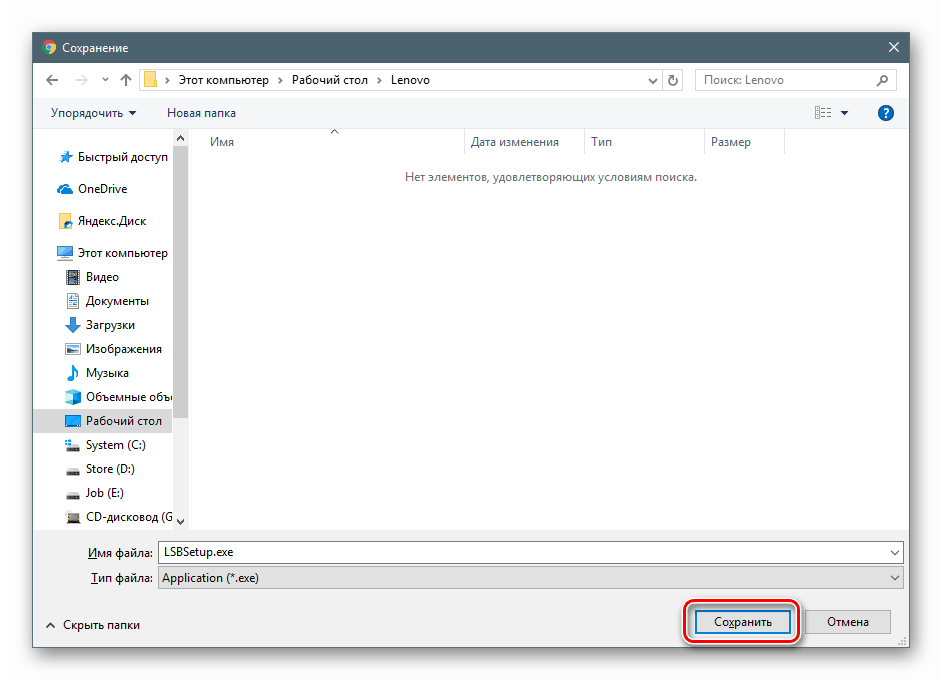Click the Видео film icon

[73, 277]
